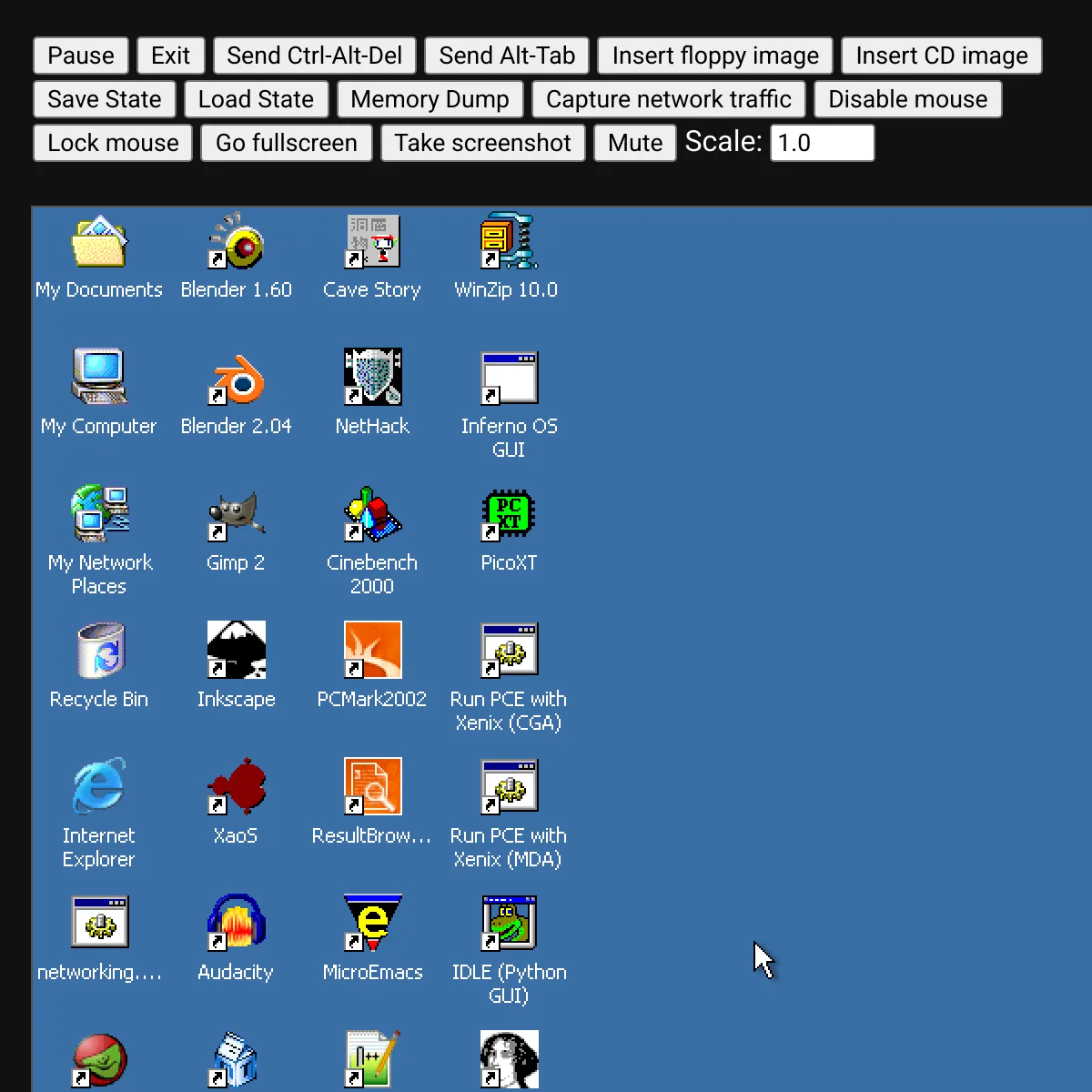Select the Cave Story shortcut icon
The image size is (1092, 1092).
click(372, 242)
